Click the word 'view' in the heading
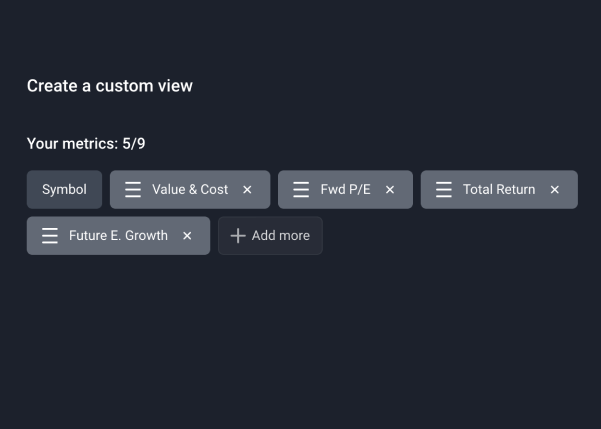The image size is (601, 429). click(x=175, y=86)
